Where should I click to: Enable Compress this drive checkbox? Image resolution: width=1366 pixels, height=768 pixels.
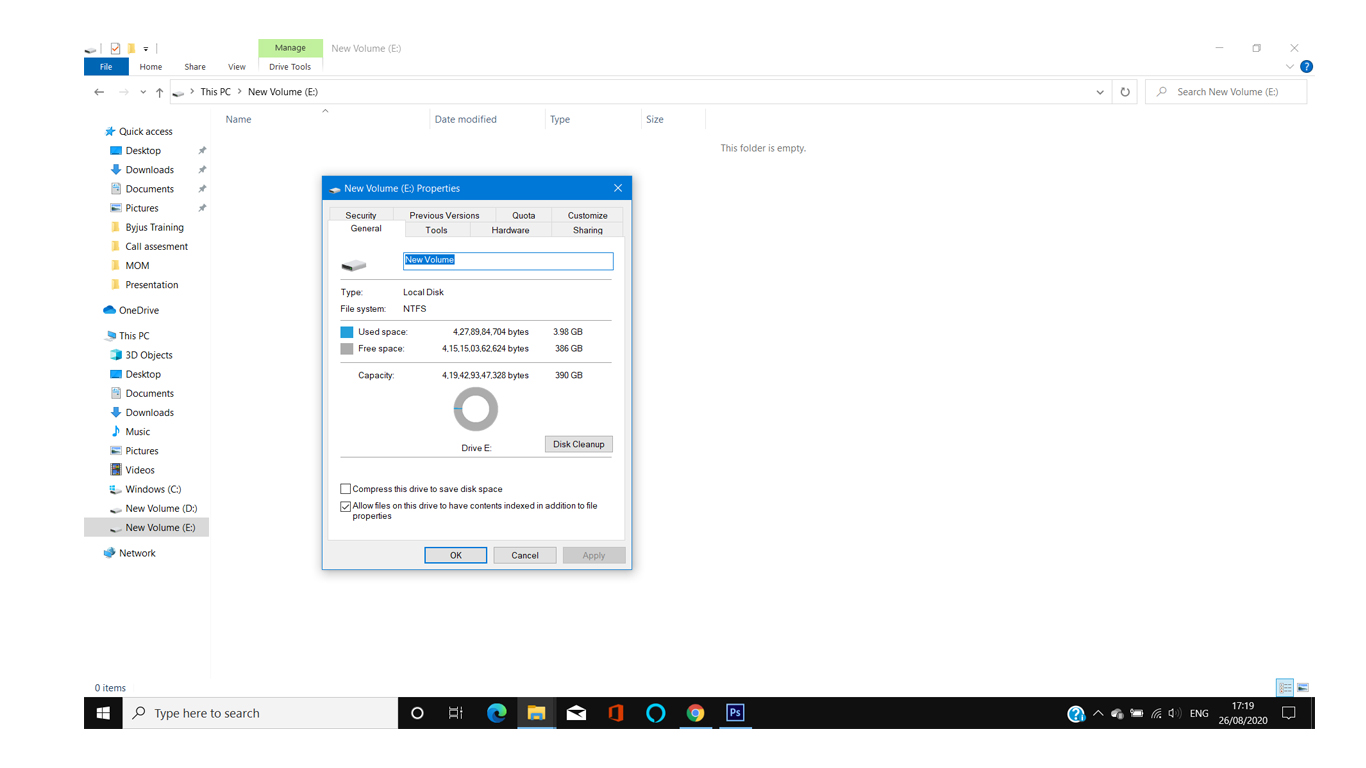click(x=346, y=489)
